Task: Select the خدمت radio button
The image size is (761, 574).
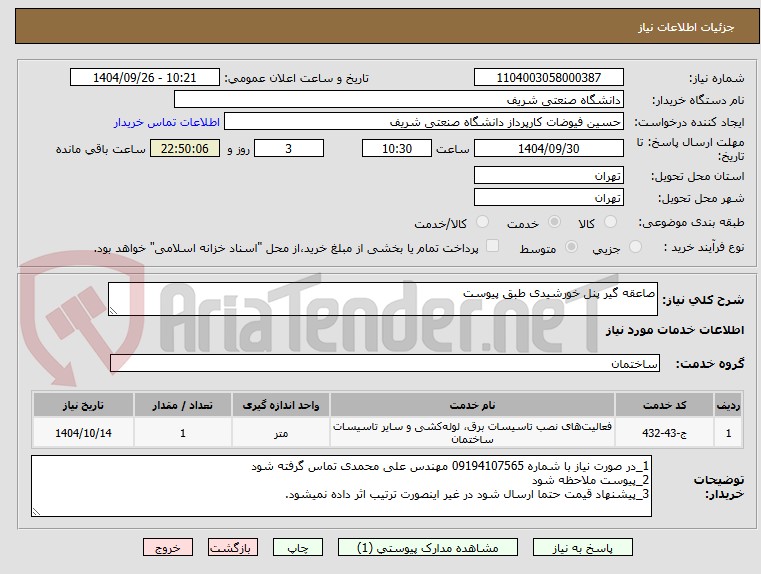Action: click(x=554, y=222)
